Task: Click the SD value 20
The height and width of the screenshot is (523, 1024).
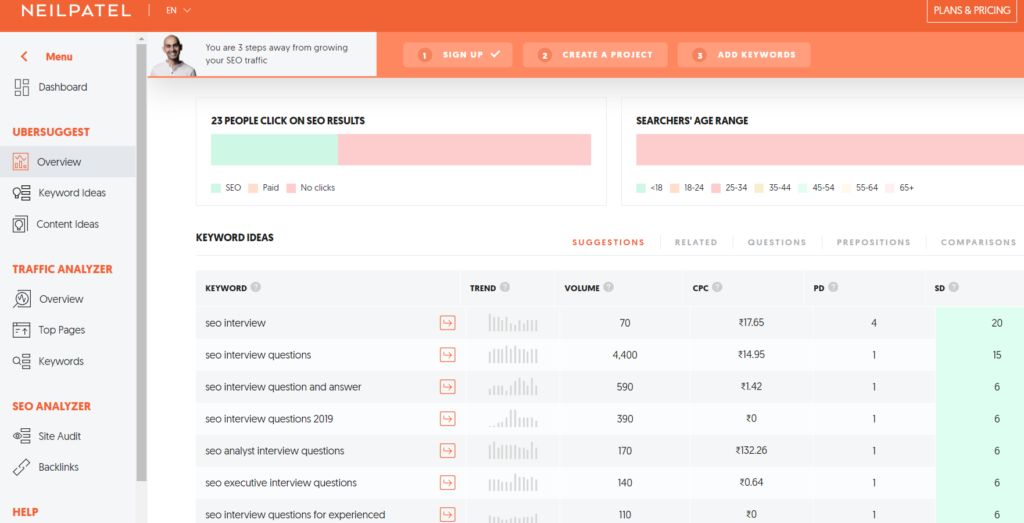Action: [997, 323]
